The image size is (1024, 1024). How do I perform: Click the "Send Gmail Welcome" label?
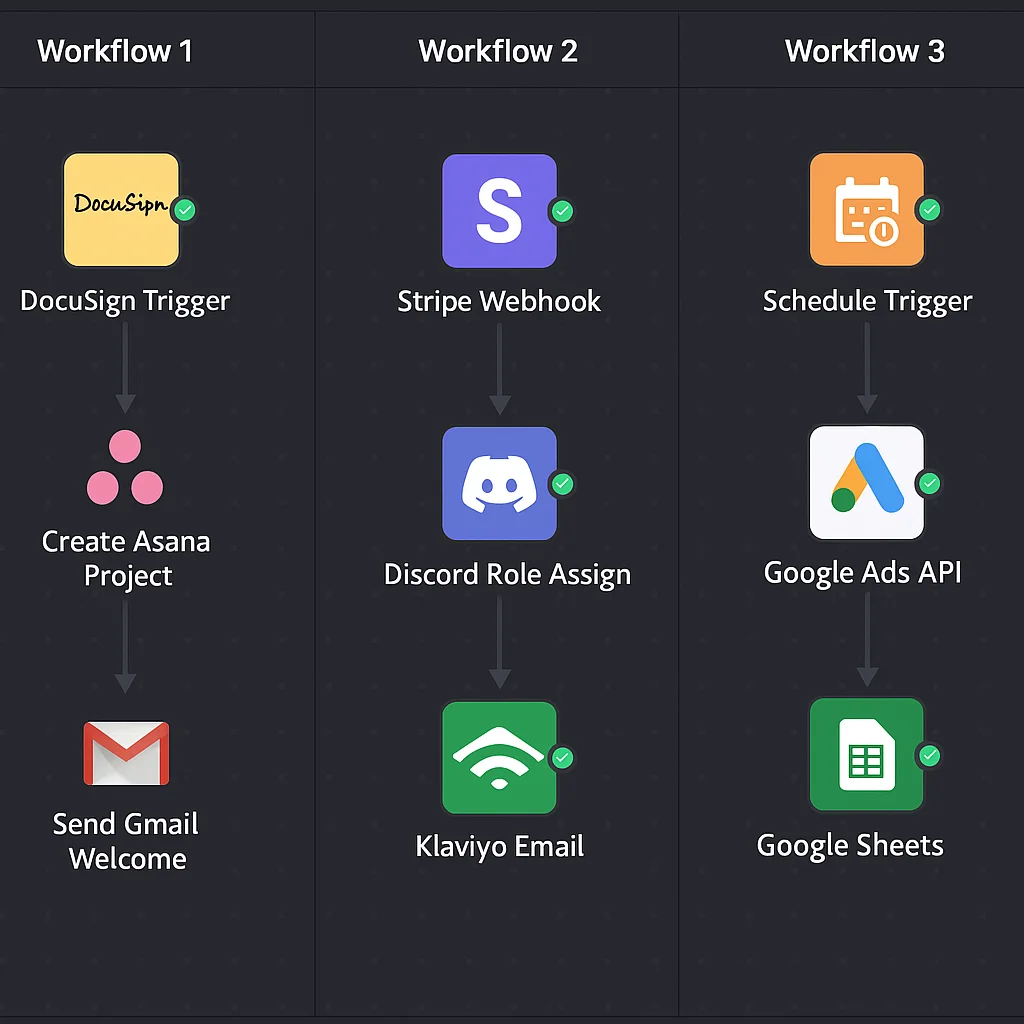coord(126,841)
